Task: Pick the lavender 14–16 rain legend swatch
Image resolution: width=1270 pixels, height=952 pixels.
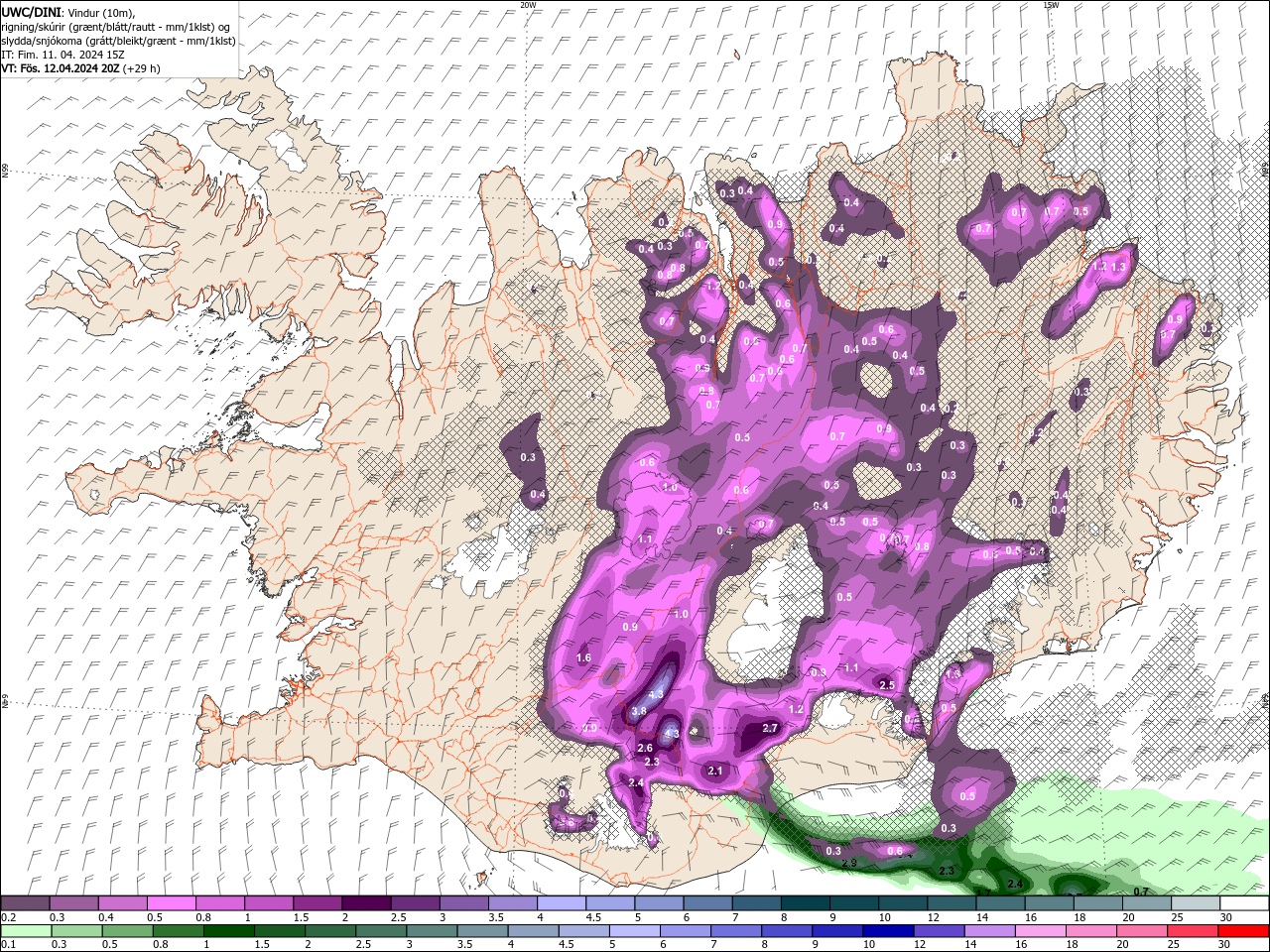Action: pyautogui.click(x=989, y=931)
